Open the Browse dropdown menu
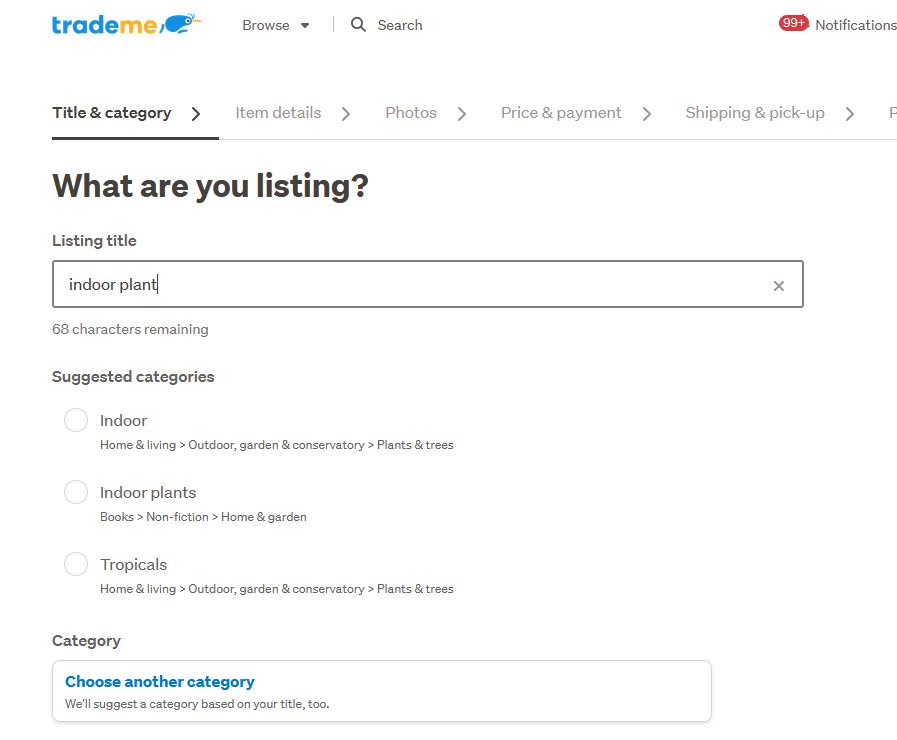The height and width of the screenshot is (740, 897). 276,25
